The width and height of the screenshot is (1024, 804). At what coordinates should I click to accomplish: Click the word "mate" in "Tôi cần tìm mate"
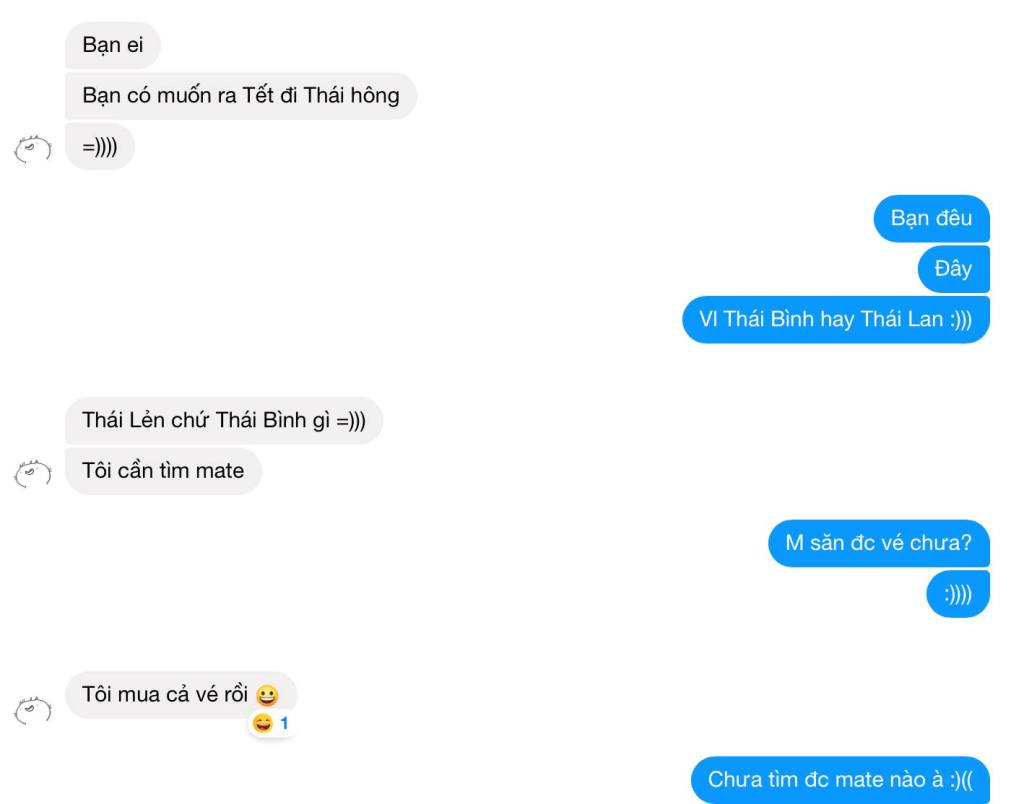(218, 471)
